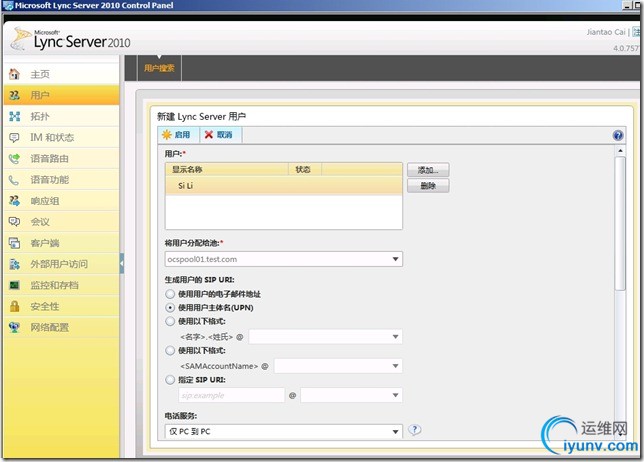
Task: Click the 状态 column header
Action: coord(304,170)
